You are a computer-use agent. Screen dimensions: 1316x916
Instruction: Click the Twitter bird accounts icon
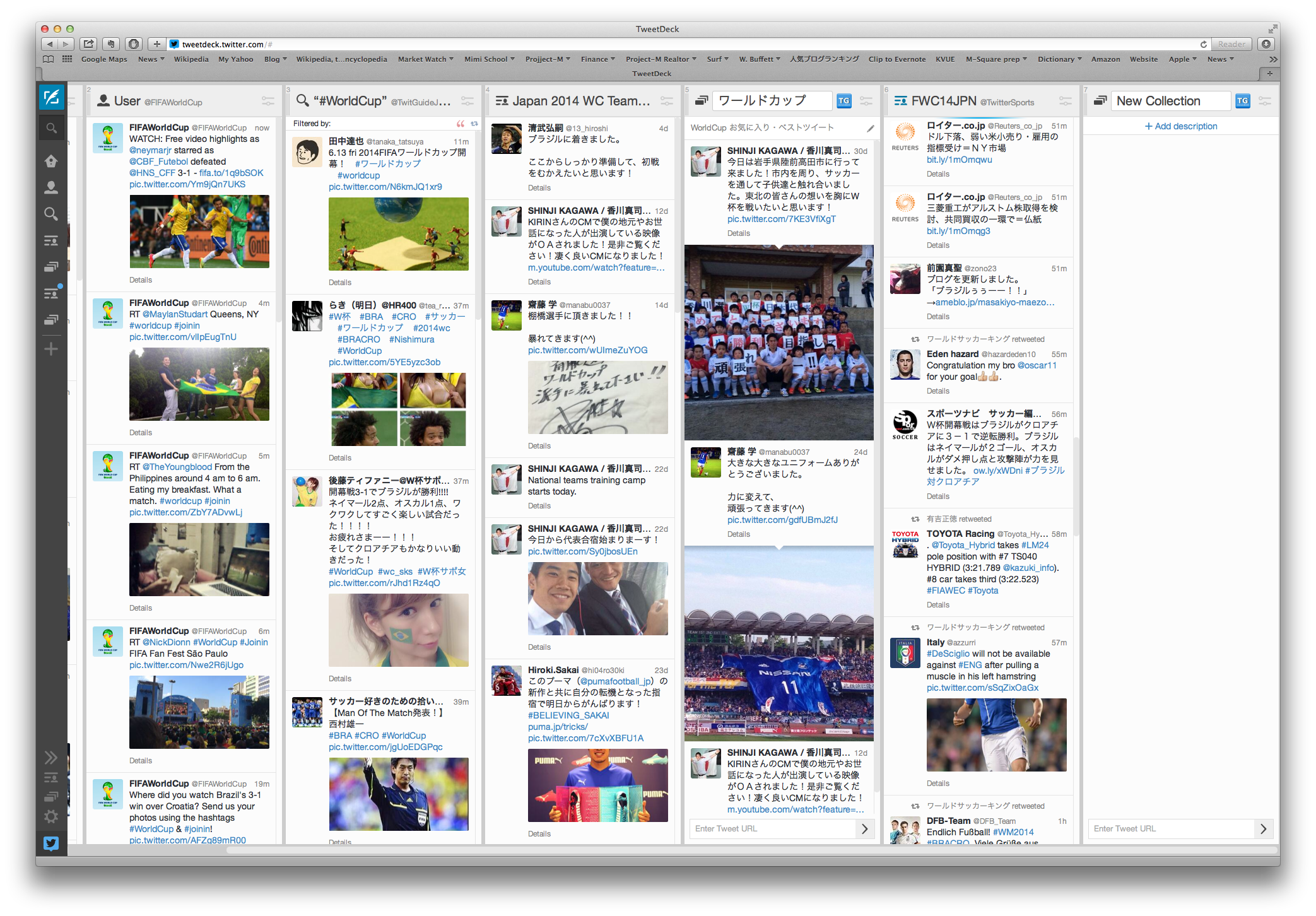[51, 843]
